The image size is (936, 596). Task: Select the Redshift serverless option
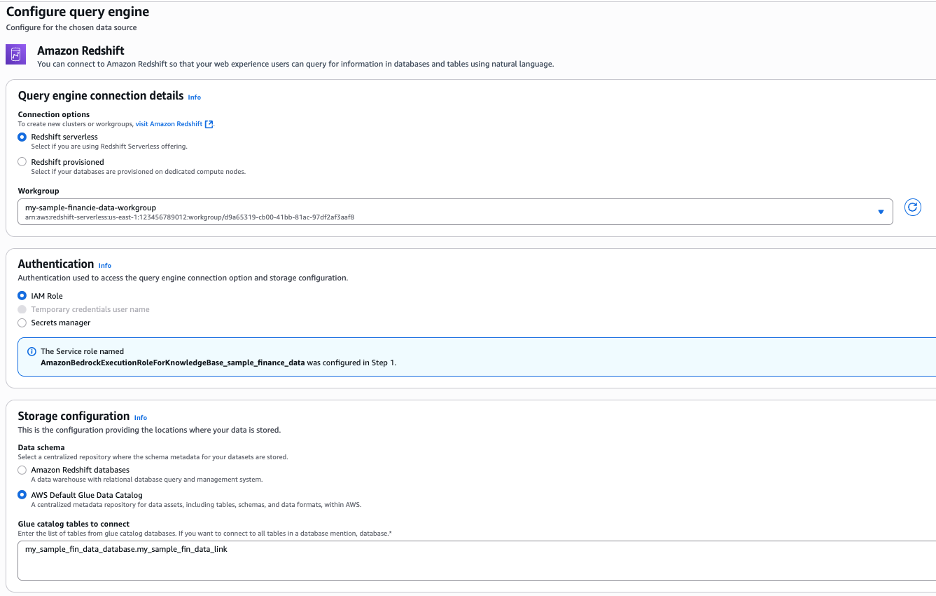pyautogui.click(x=21, y=137)
